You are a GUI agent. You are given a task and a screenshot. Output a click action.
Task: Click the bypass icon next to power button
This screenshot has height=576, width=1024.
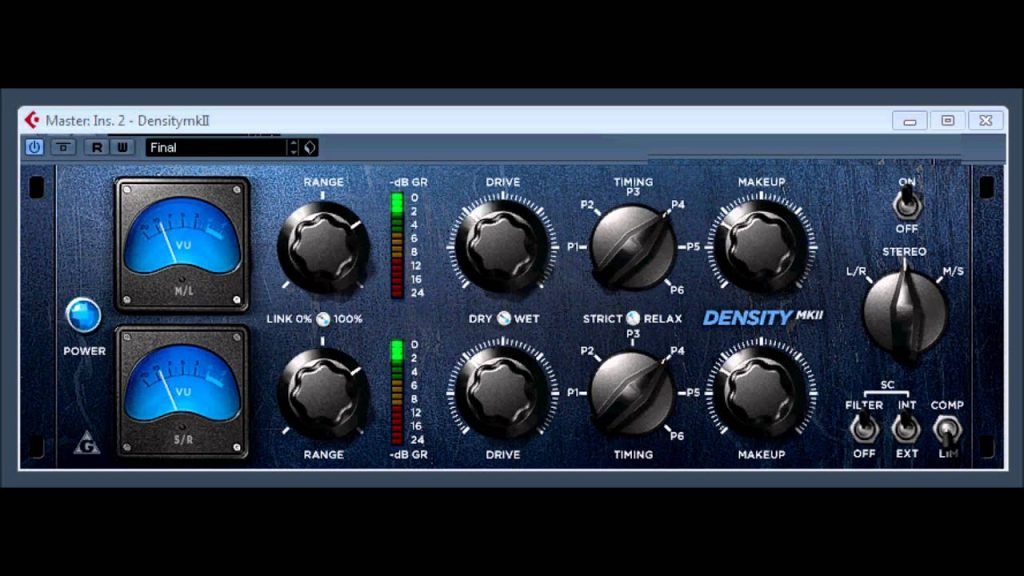click(x=63, y=146)
